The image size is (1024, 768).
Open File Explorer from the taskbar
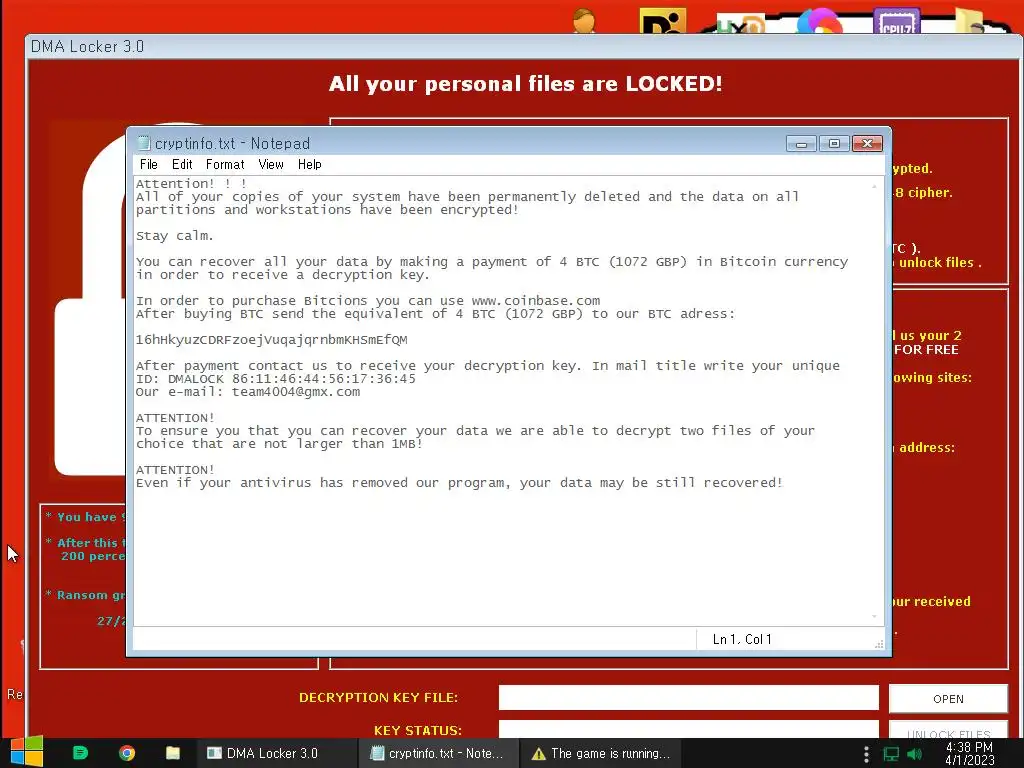[x=173, y=753]
